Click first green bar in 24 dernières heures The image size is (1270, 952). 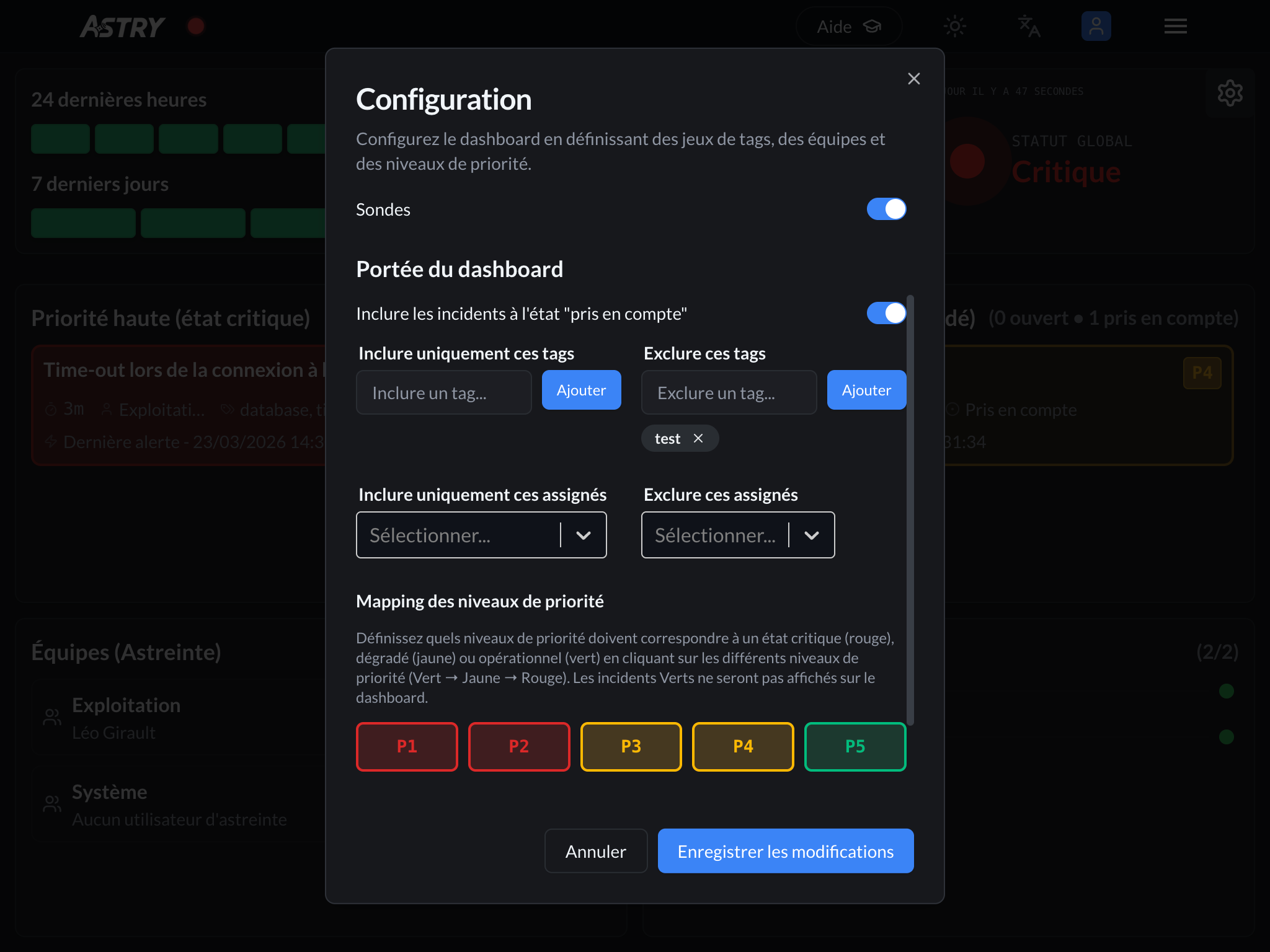click(60, 138)
